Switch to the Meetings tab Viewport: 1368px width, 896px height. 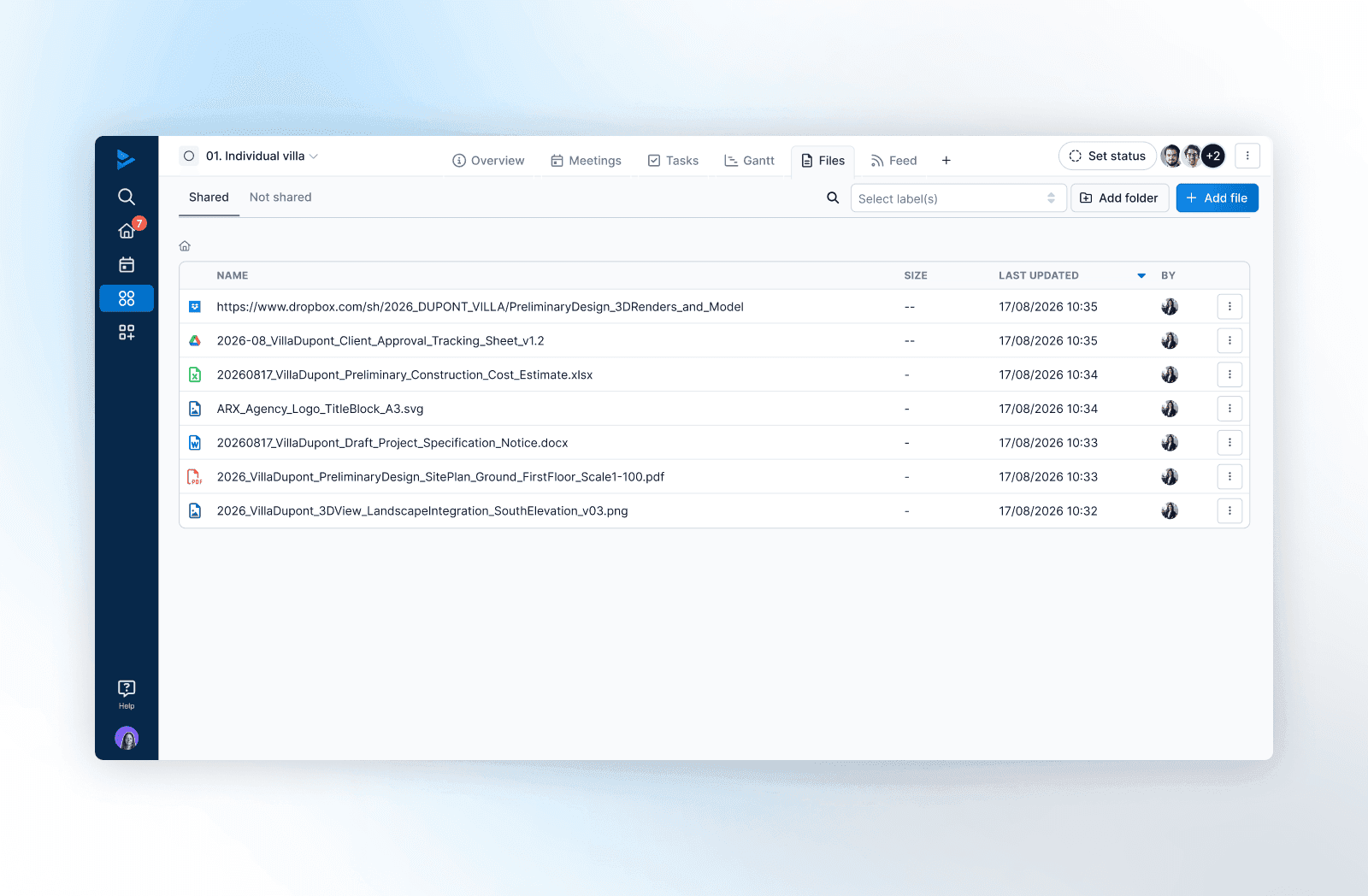(x=586, y=161)
